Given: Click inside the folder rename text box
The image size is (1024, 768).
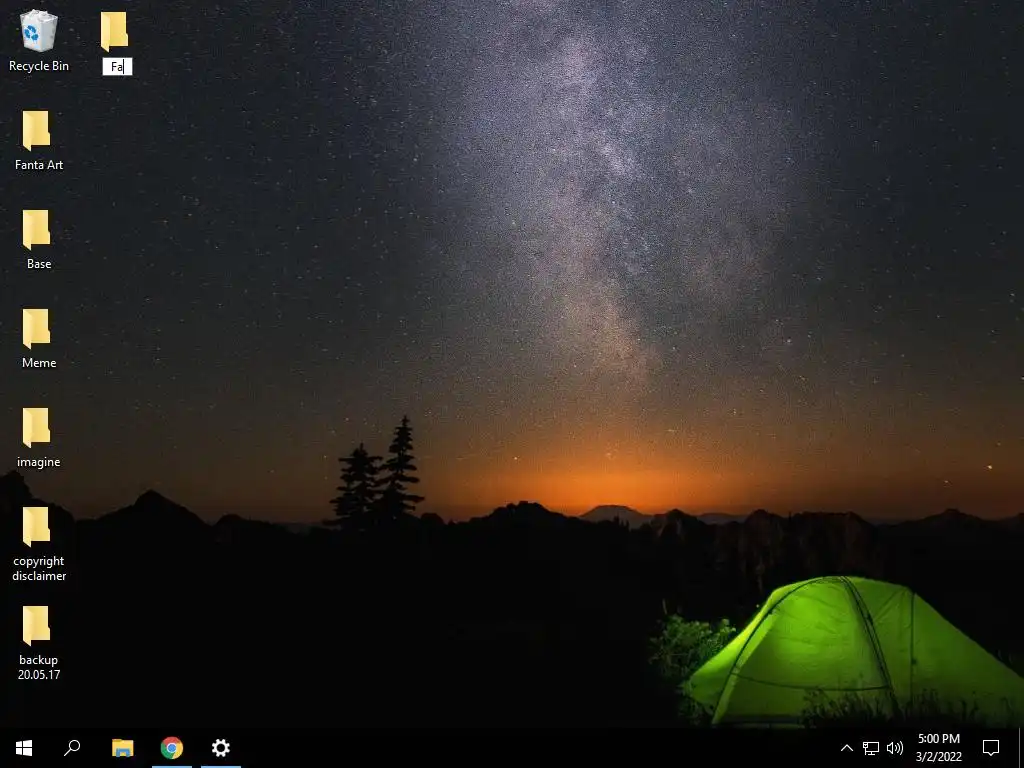Looking at the screenshot, I should tap(118, 67).
